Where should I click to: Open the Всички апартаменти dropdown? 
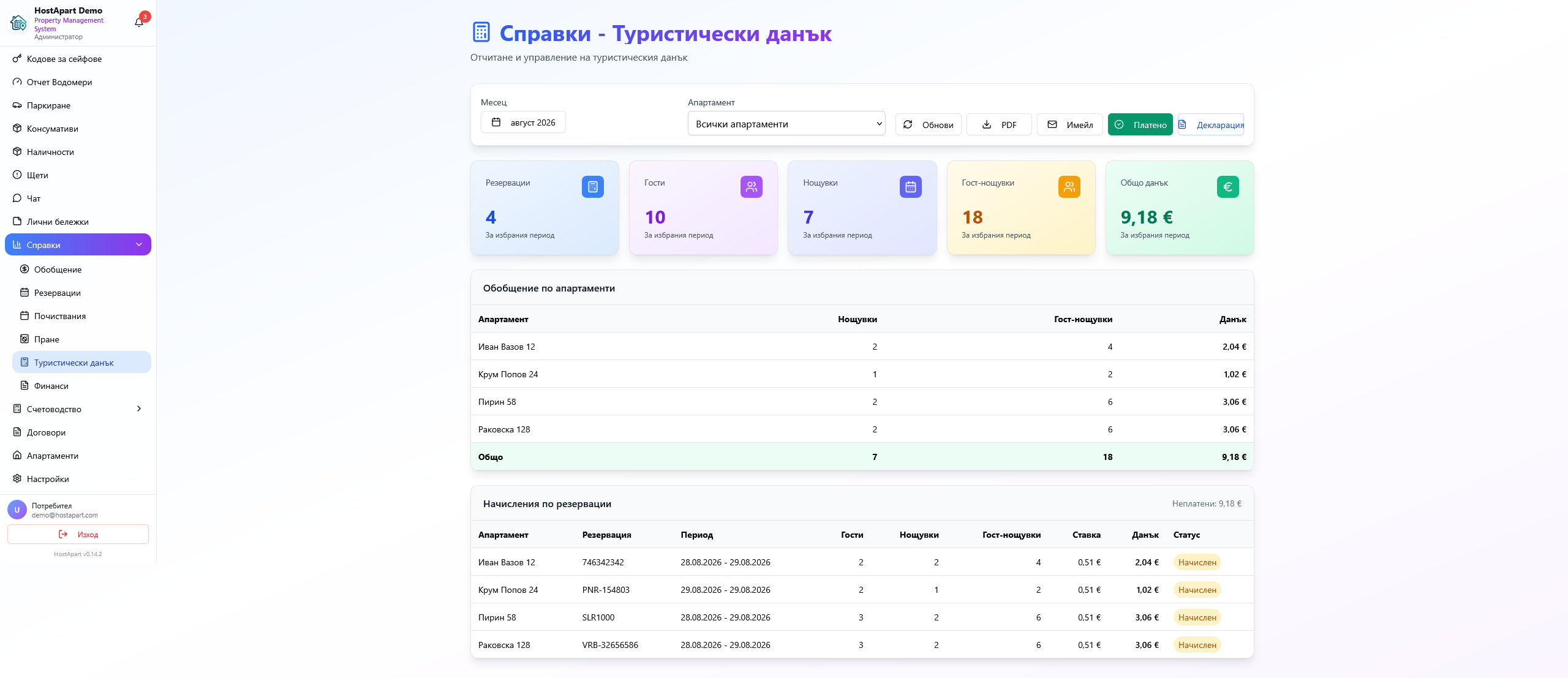[786, 124]
